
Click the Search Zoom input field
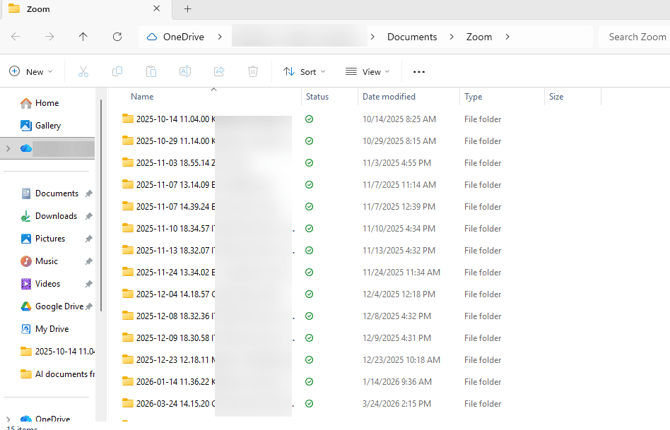(636, 37)
